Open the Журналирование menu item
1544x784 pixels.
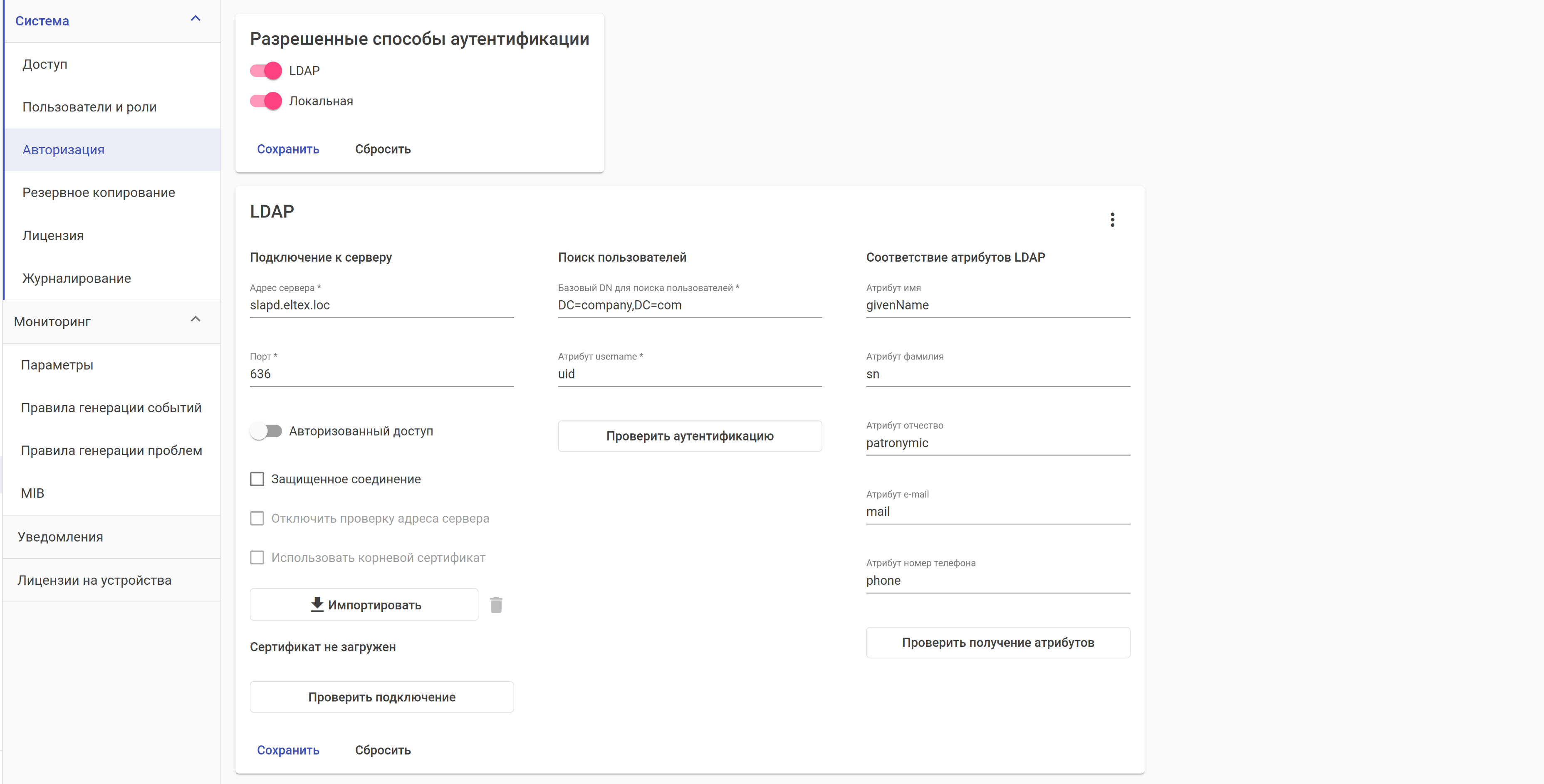tap(77, 278)
